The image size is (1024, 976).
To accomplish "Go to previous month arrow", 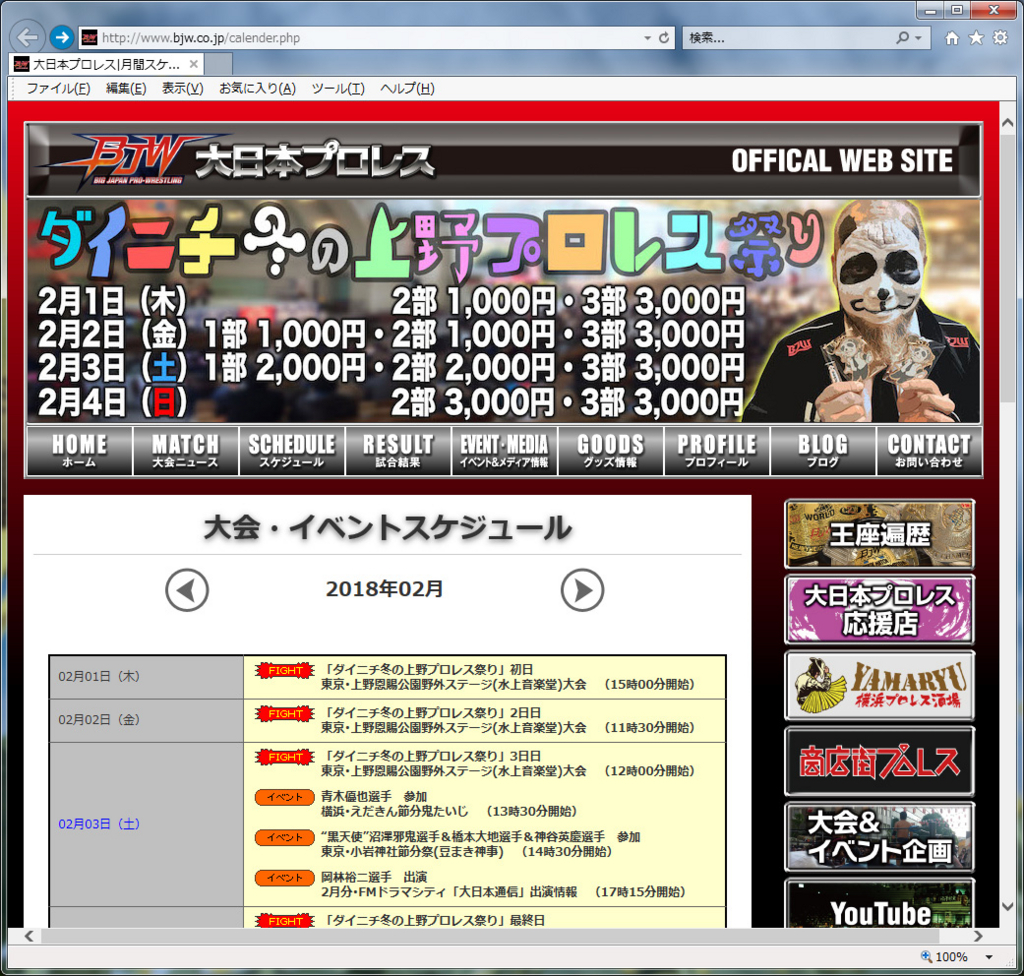I will pyautogui.click(x=187, y=591).
